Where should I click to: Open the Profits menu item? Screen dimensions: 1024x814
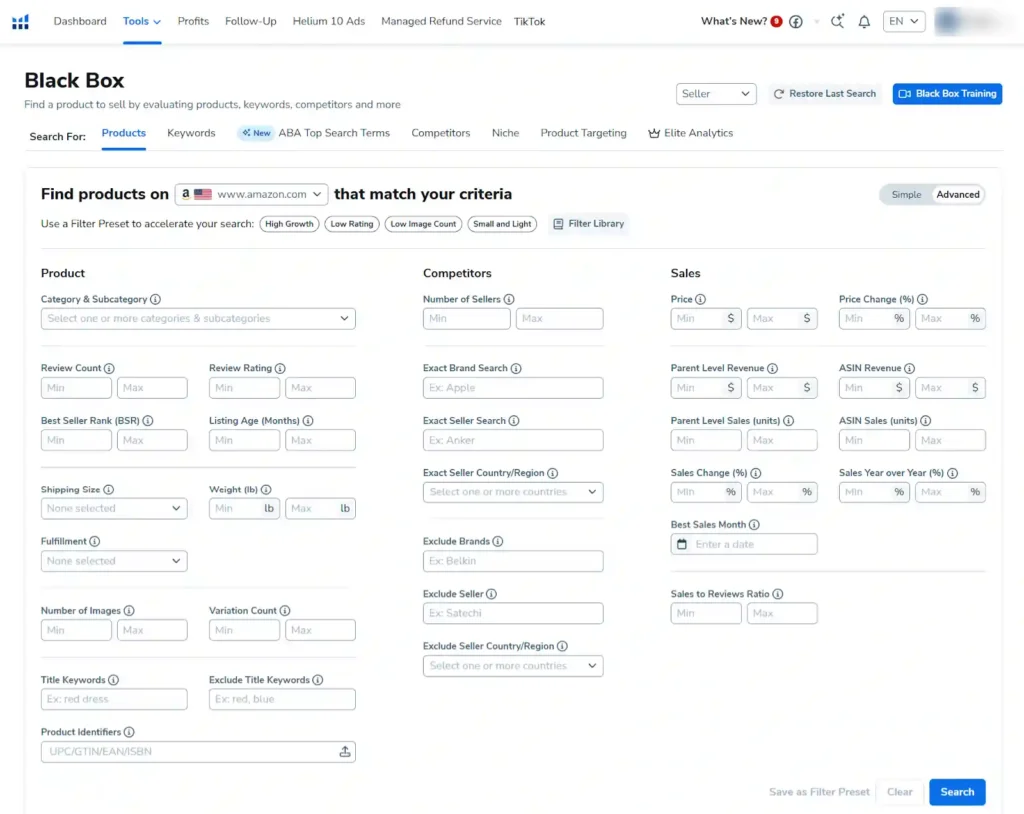[193, 21]
